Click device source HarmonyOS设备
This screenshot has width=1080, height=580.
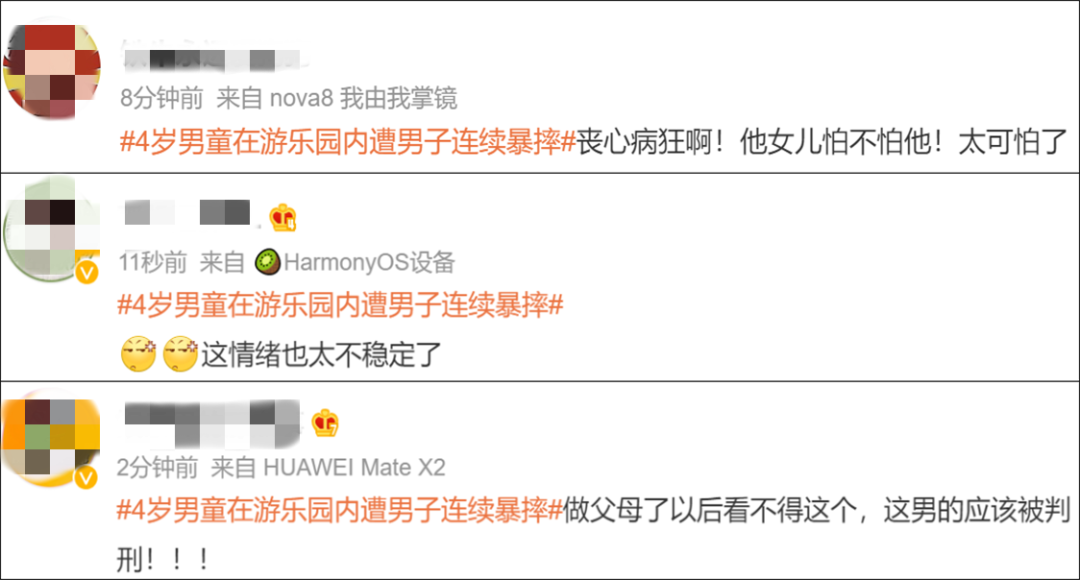(368, 262)
